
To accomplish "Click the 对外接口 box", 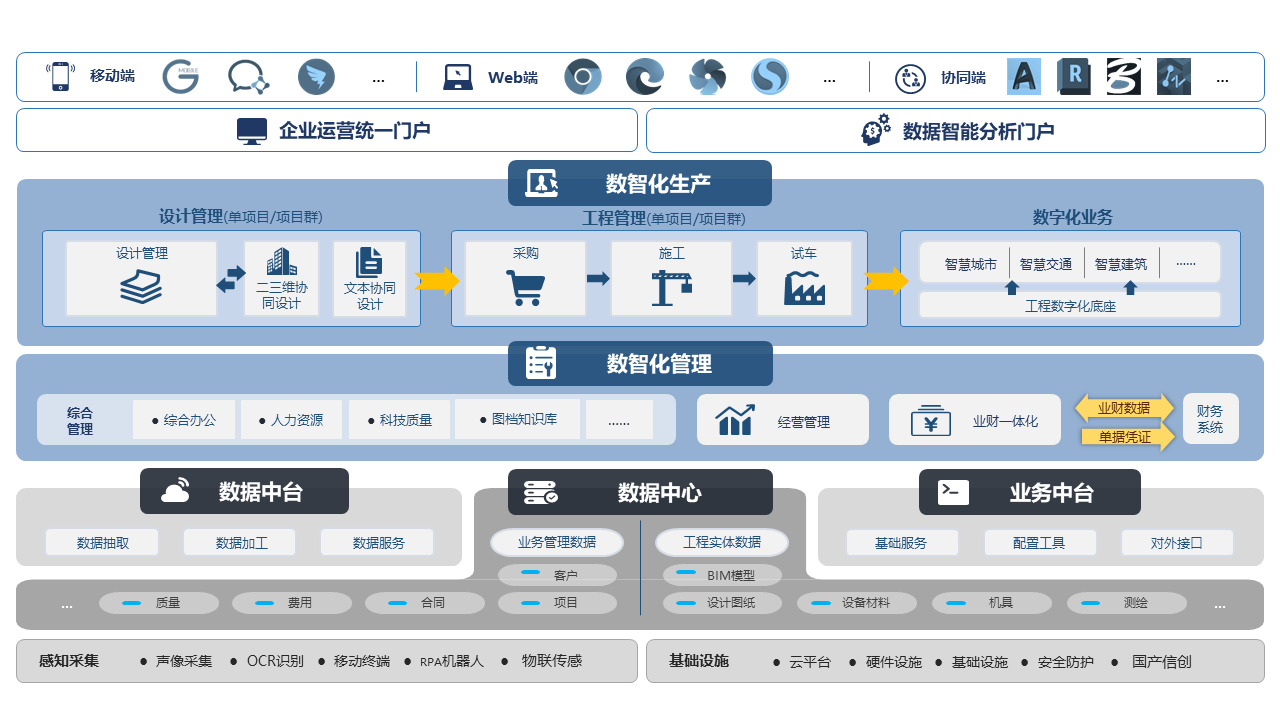I will coord(1176,543).
